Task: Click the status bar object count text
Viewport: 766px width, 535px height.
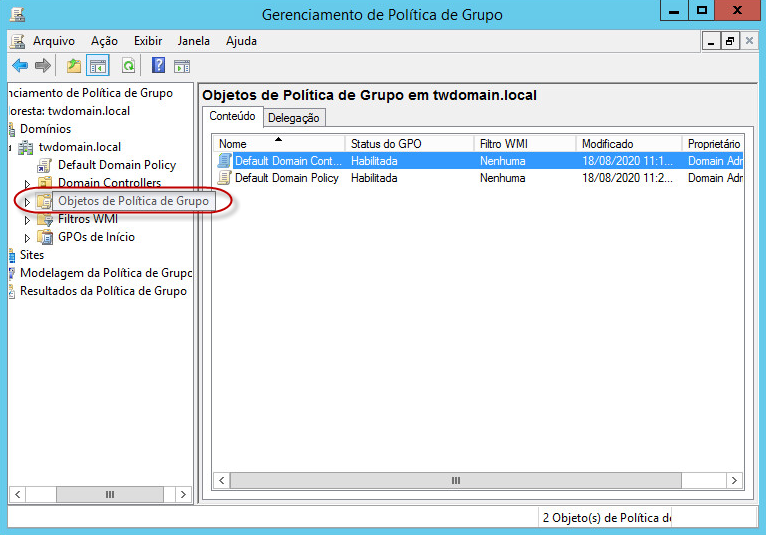Action: coord(606,518)
